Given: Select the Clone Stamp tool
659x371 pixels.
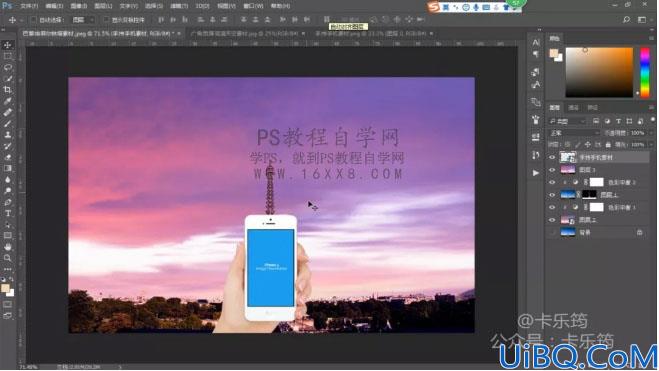Looking at the screenshot, I should coord(8,135).
